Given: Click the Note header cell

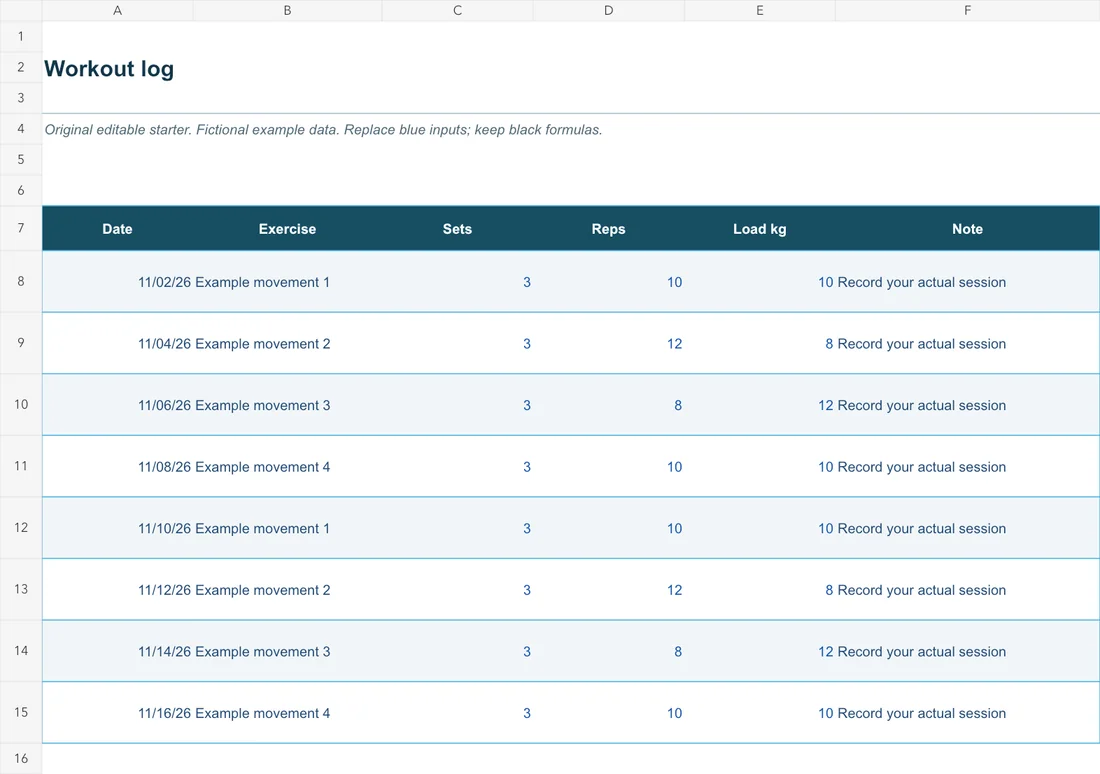Looking at the screenshot, I should point(967,229).
